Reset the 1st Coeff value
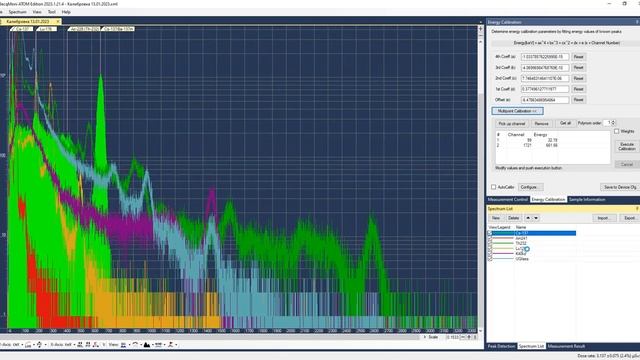This screenshot has height=360, width=640. pyautogui.click(x=578, y=89)
